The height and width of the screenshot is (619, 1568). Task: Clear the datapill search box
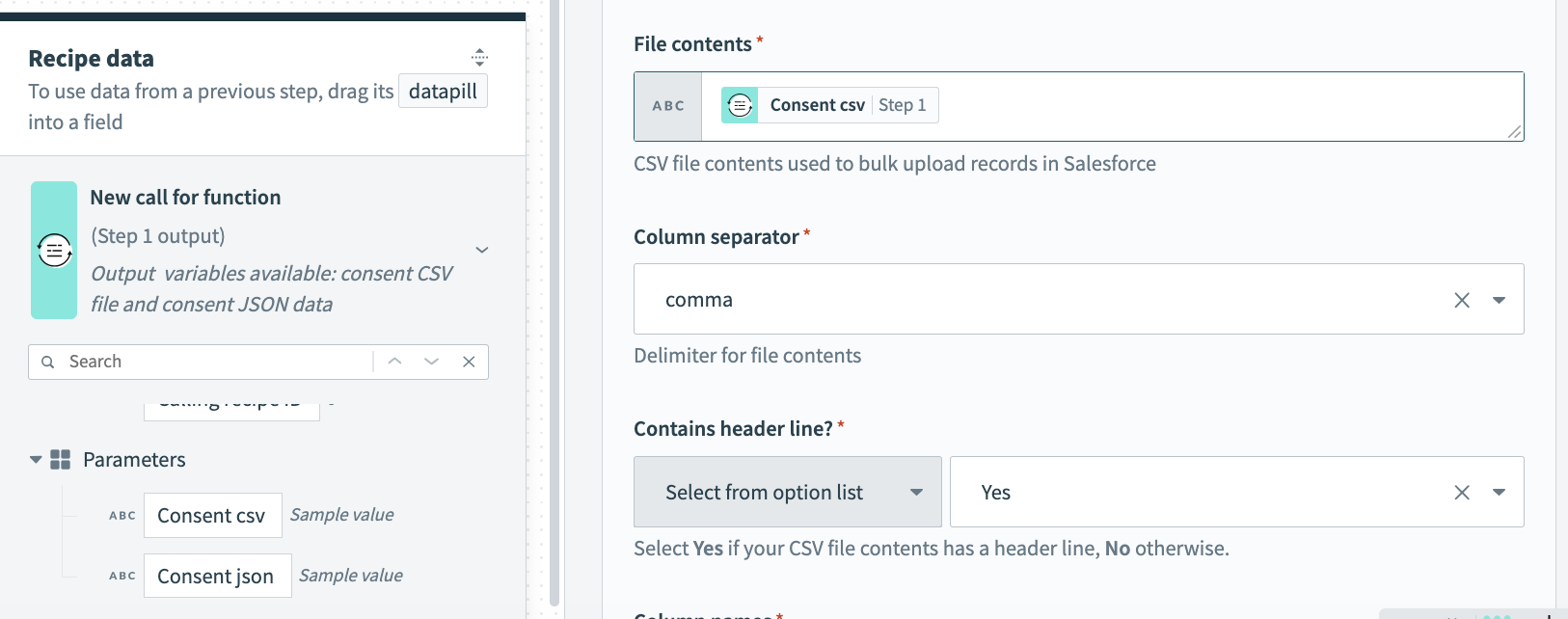click(x=469, y=362)
